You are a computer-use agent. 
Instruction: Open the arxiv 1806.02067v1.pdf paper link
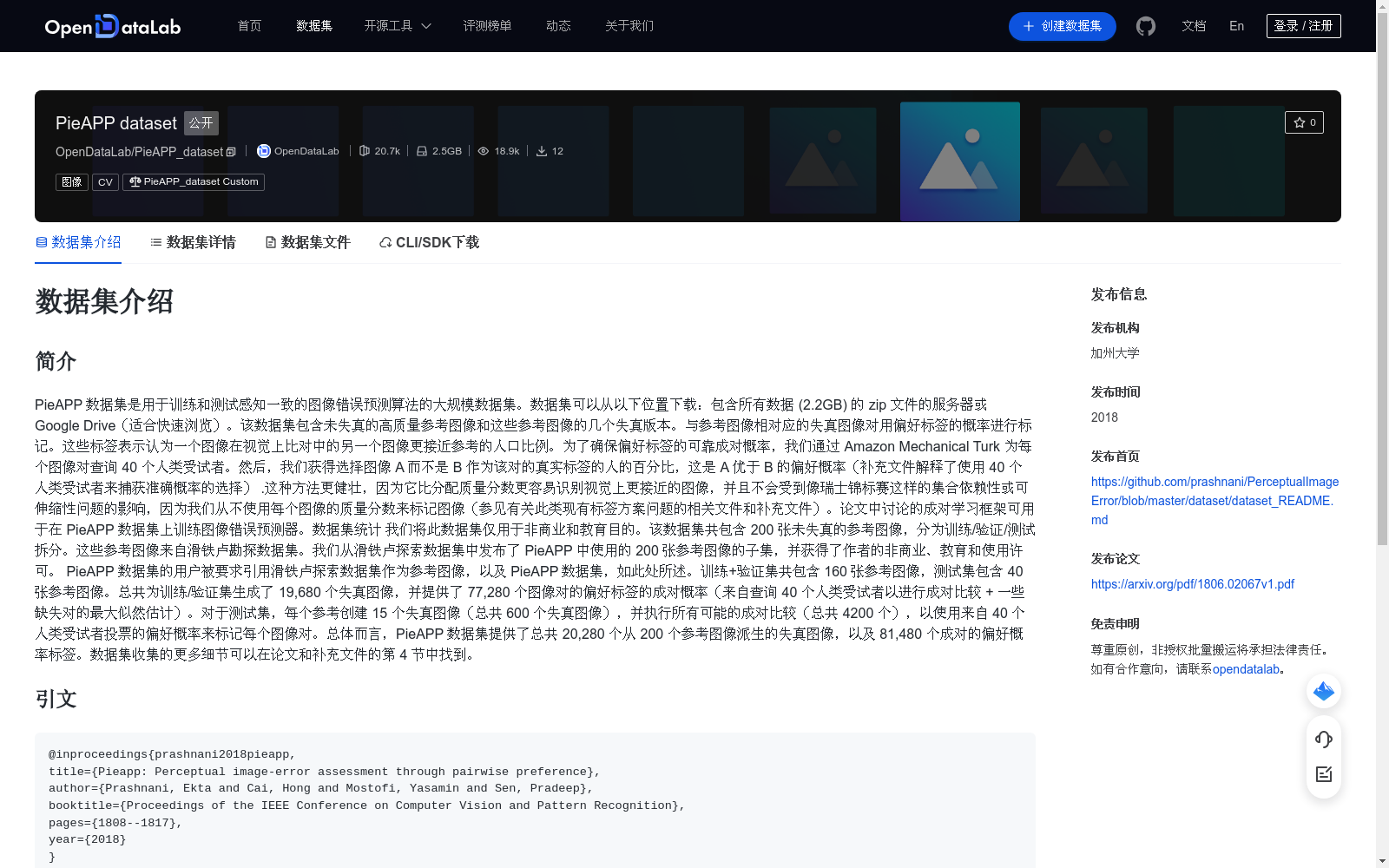[1193, 584]
